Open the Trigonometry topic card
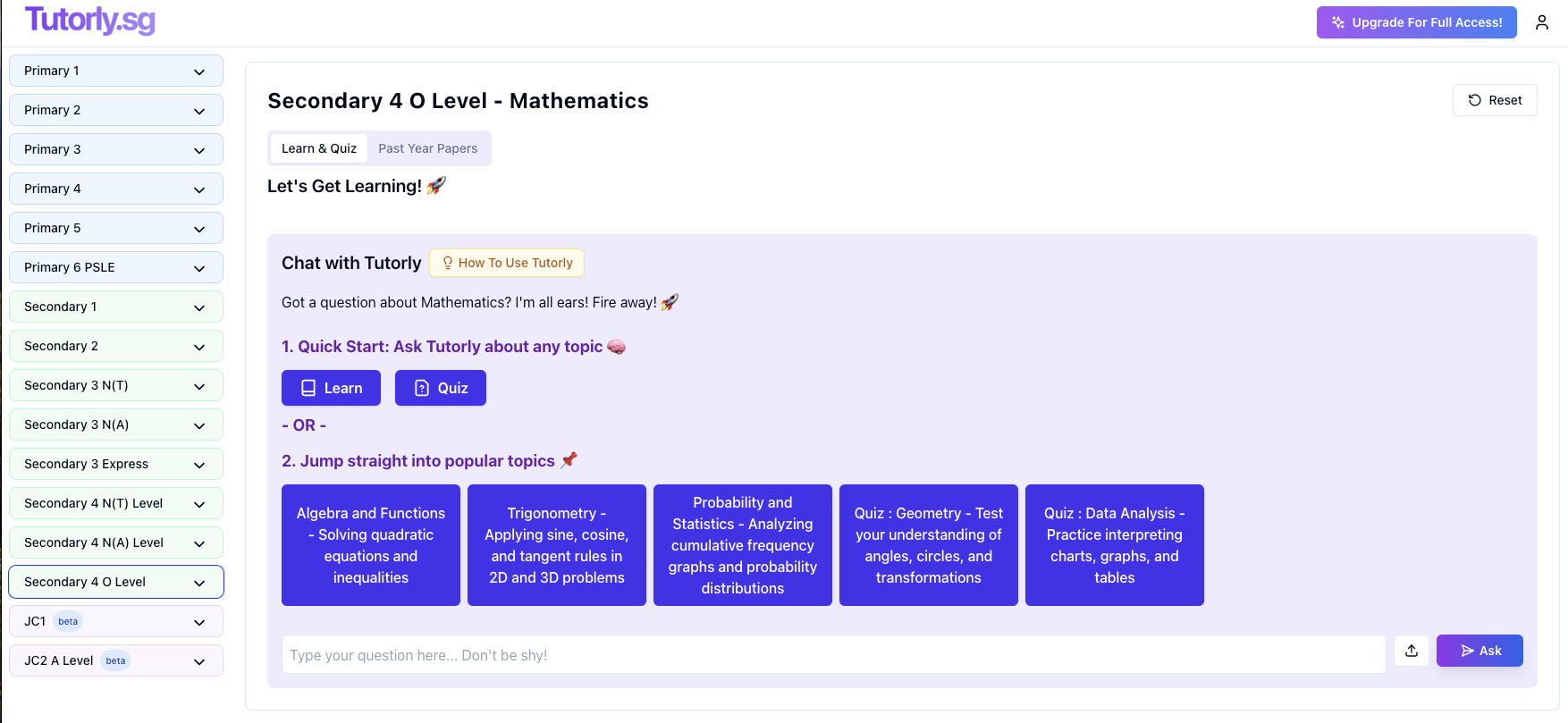Viewport: 1568px width, 723px height. (x=557, y=545)
